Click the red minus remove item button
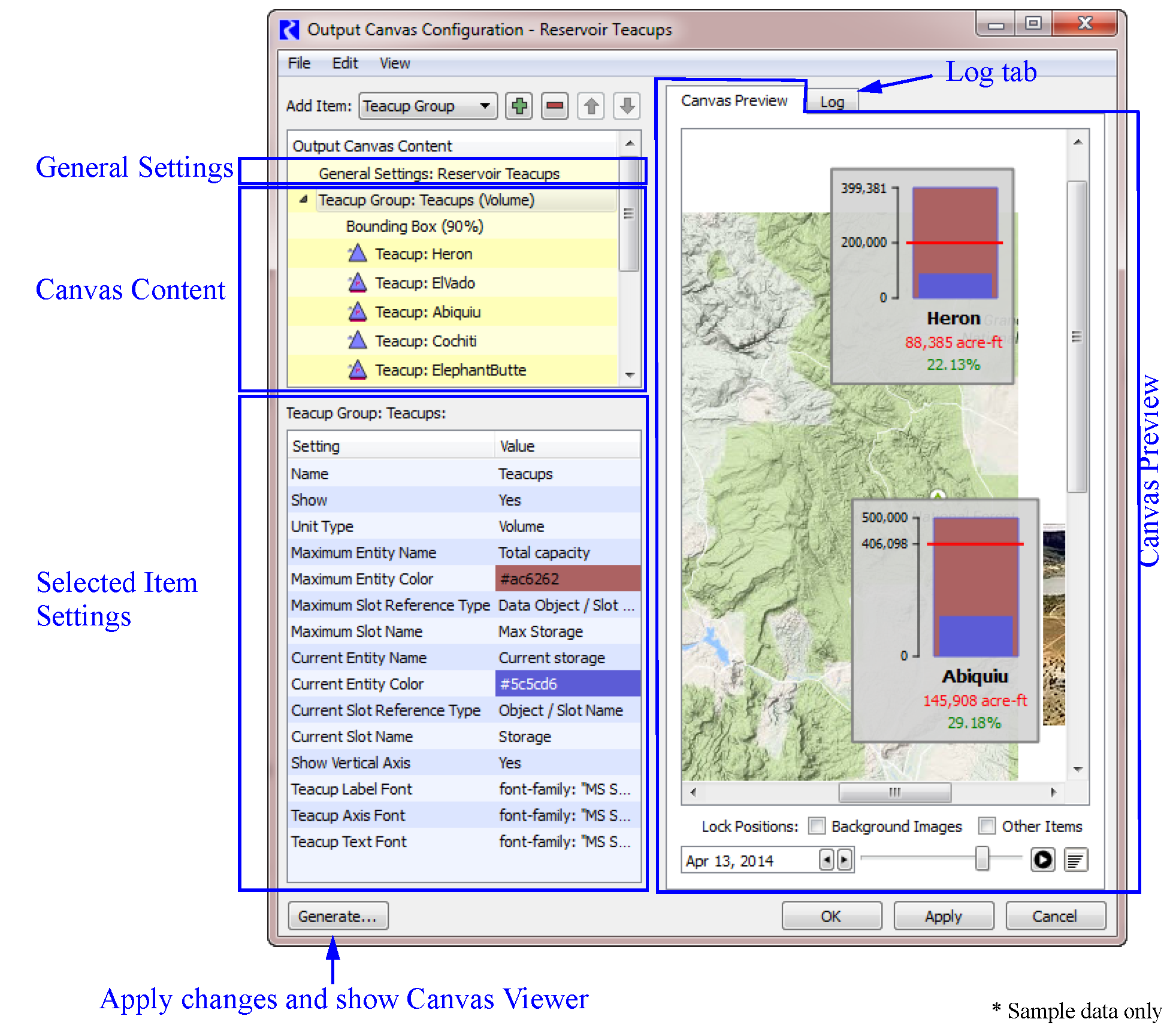Screen dimensions: 1176x1031 [555, 107]
